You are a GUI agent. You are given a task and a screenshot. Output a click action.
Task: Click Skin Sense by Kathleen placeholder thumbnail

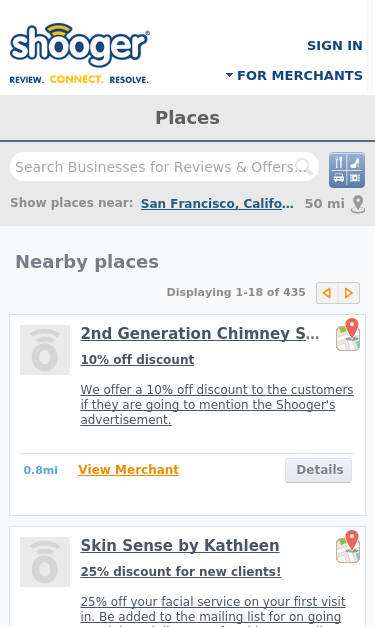tap(45, 562)
